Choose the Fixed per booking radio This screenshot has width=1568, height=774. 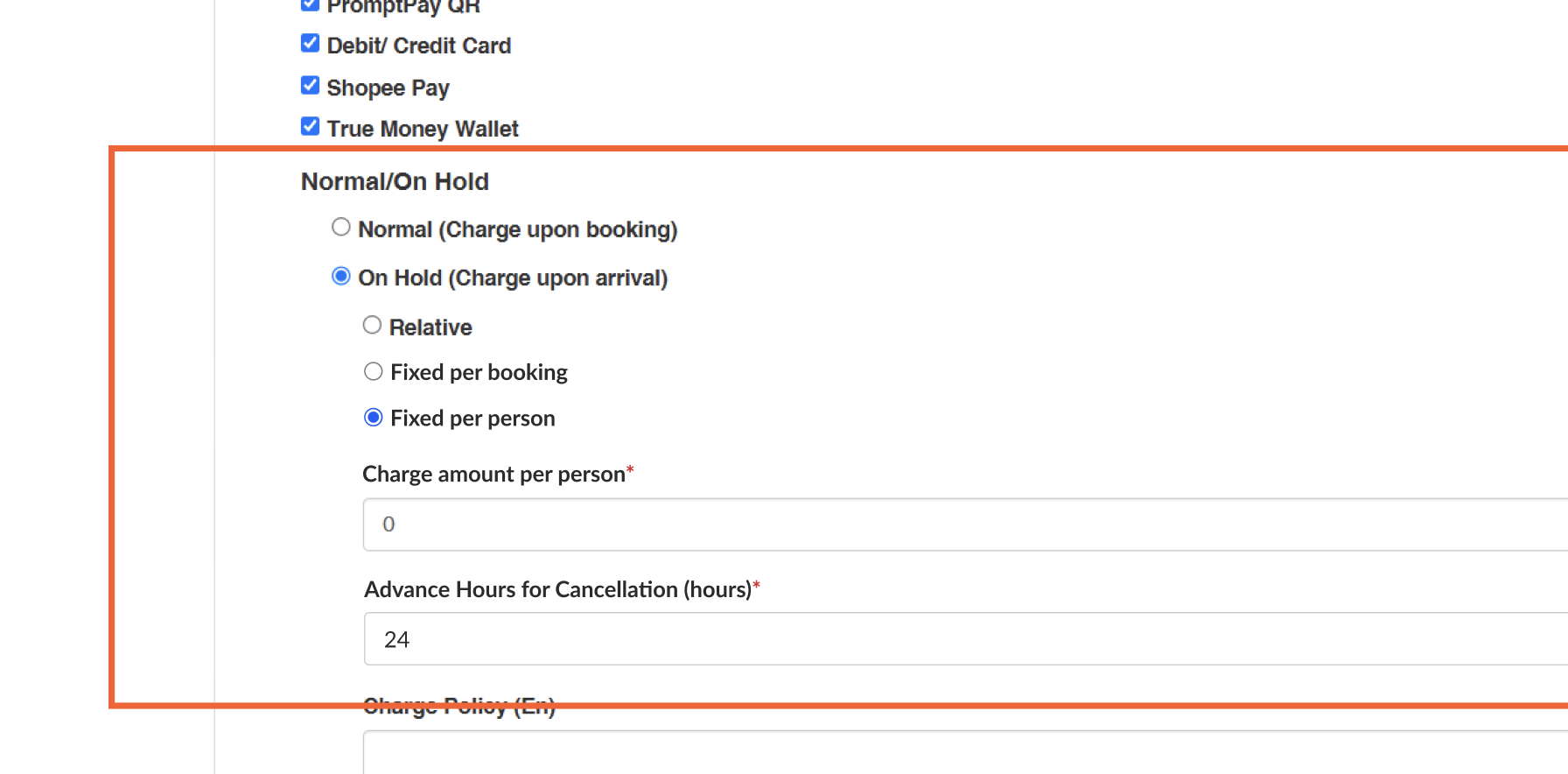point(374,372)
